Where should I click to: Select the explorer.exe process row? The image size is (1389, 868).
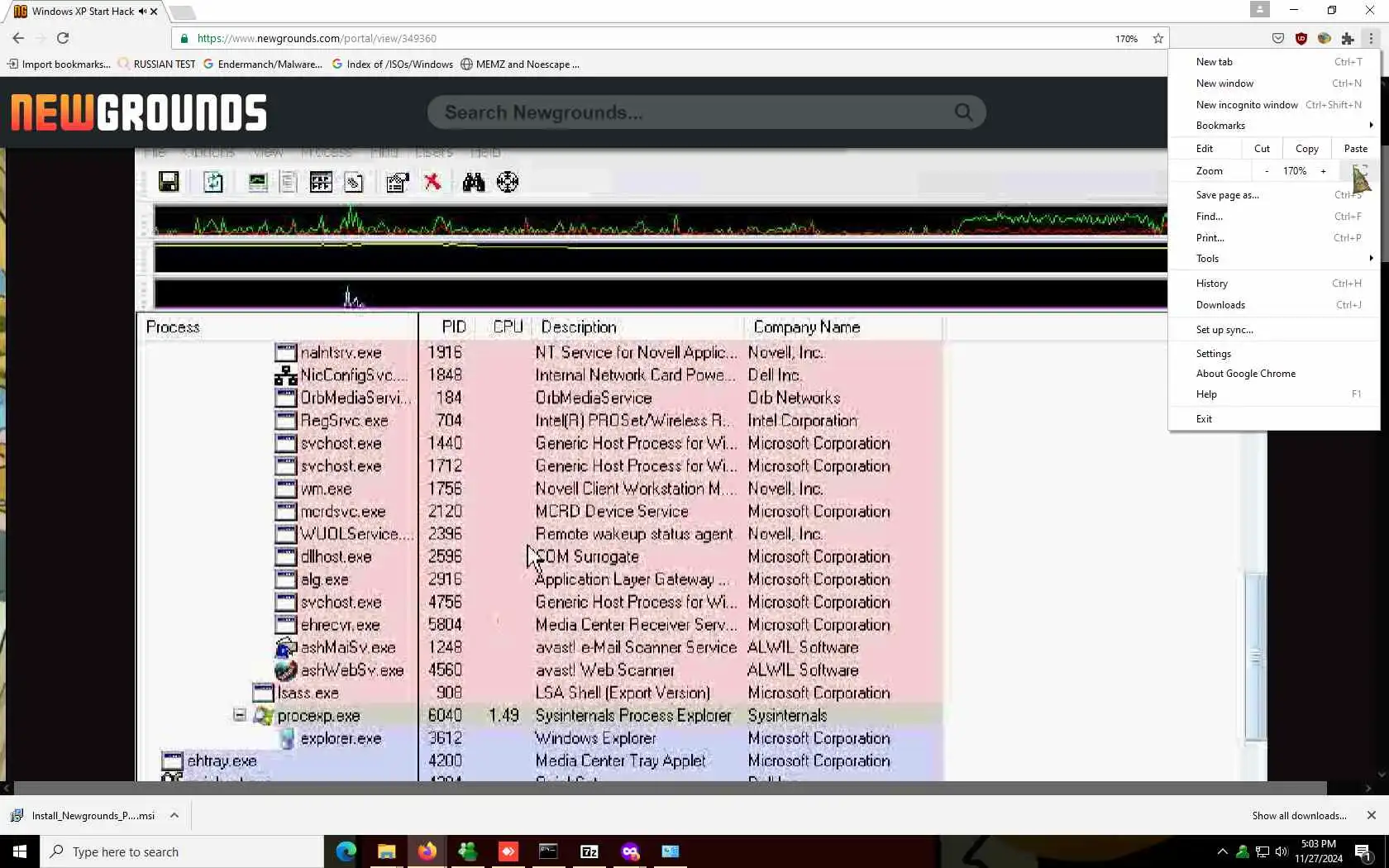point(542,738)
